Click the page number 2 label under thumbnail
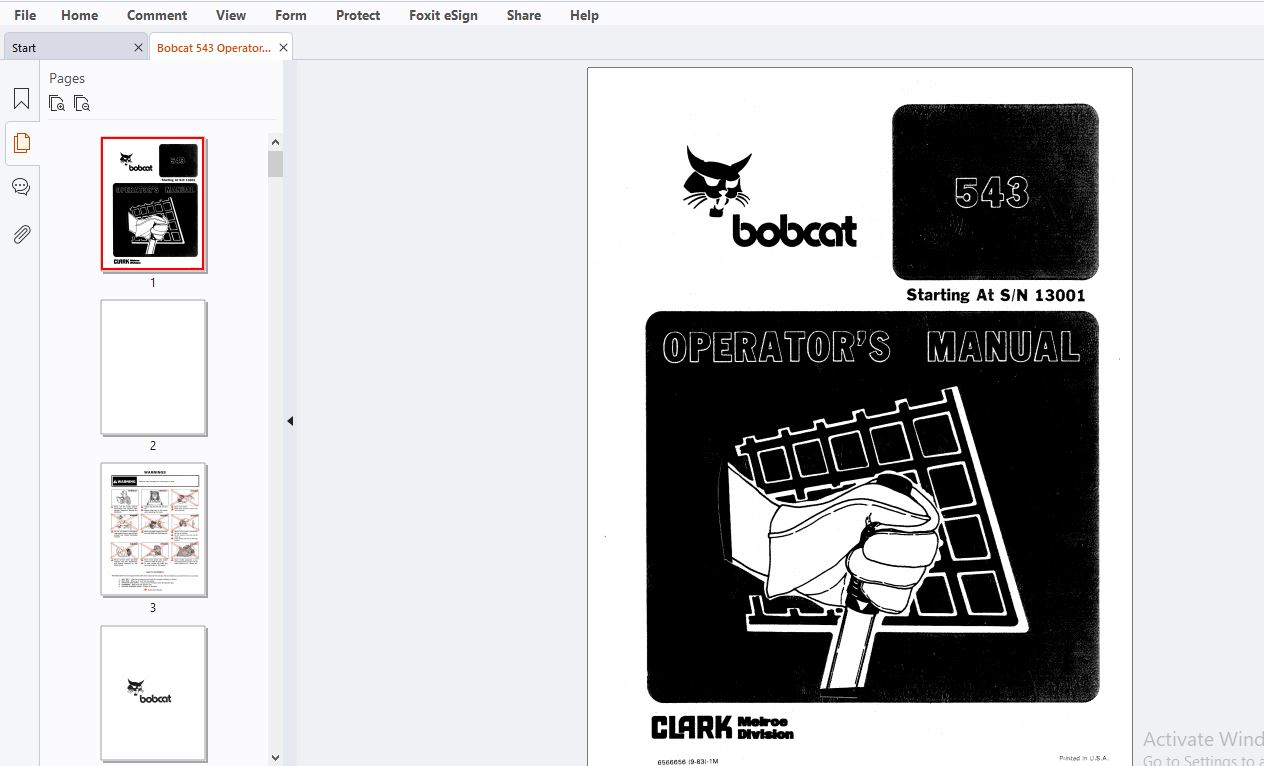 pos(153,446)
